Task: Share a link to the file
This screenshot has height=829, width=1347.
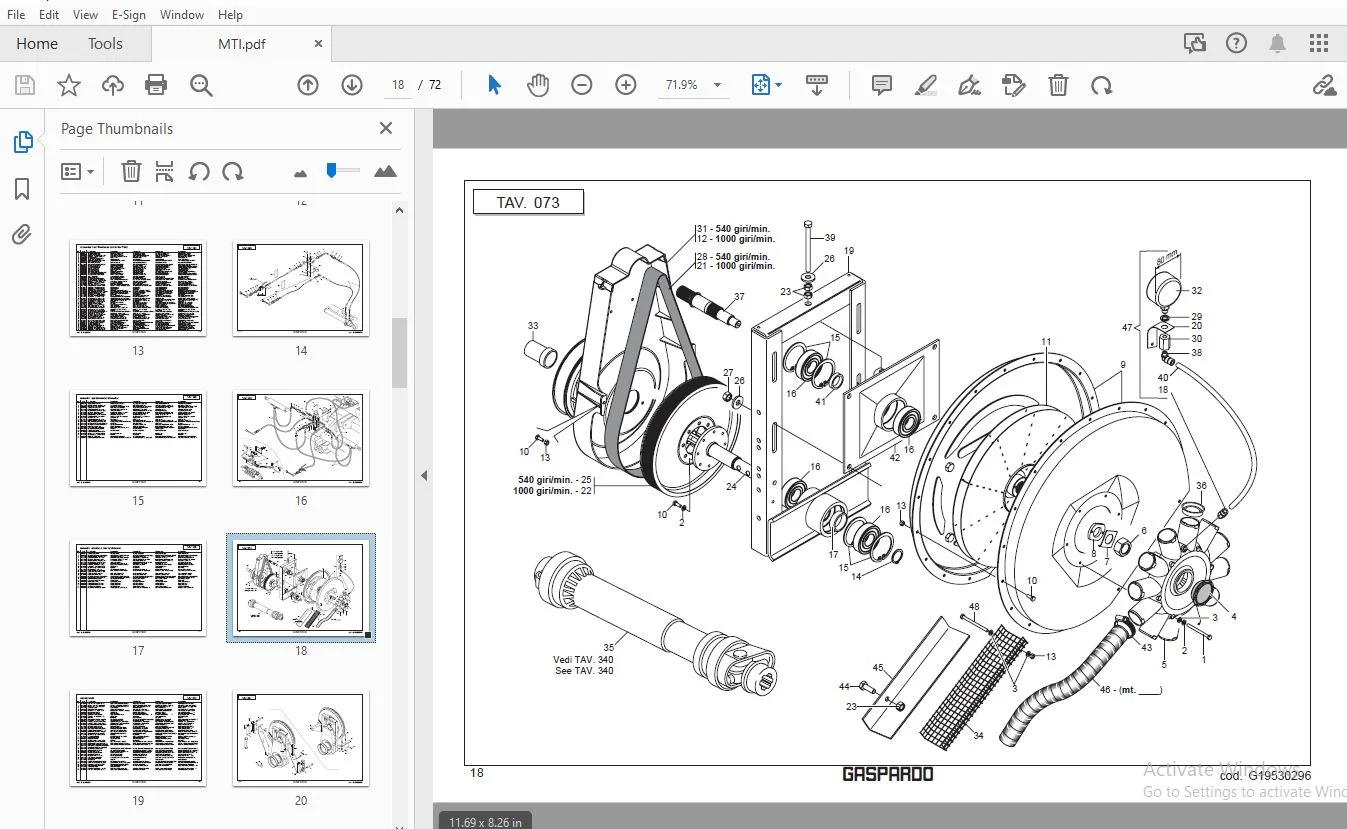Action: 1325,86
